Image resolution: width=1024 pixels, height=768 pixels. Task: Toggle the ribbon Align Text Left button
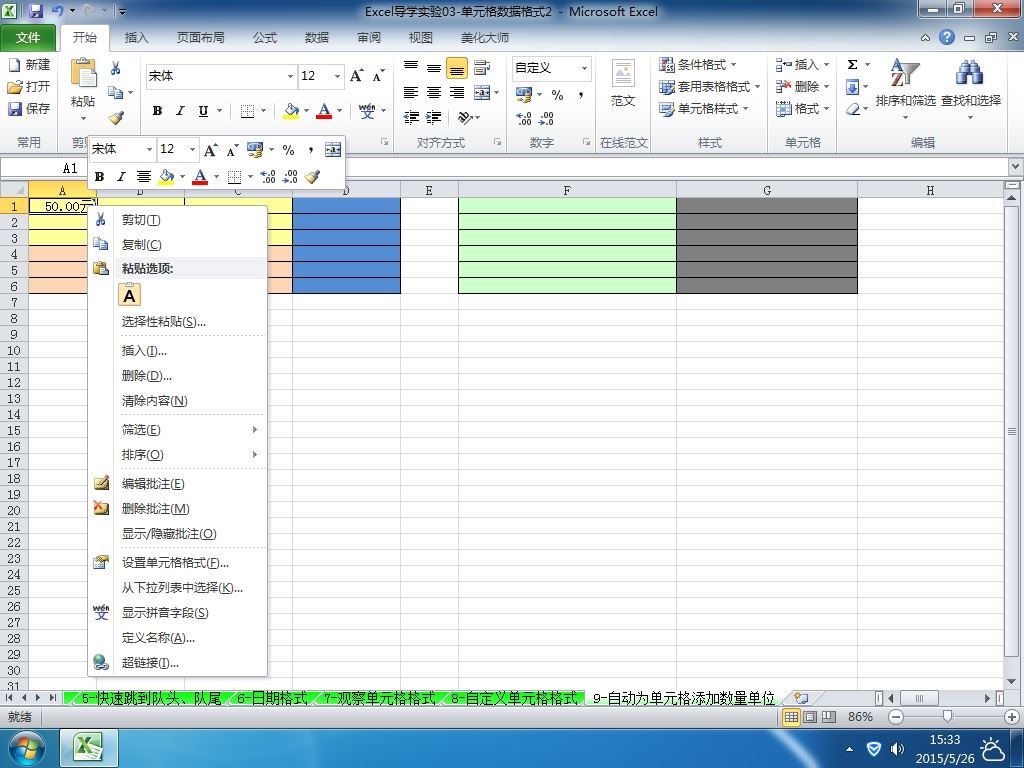410,92
